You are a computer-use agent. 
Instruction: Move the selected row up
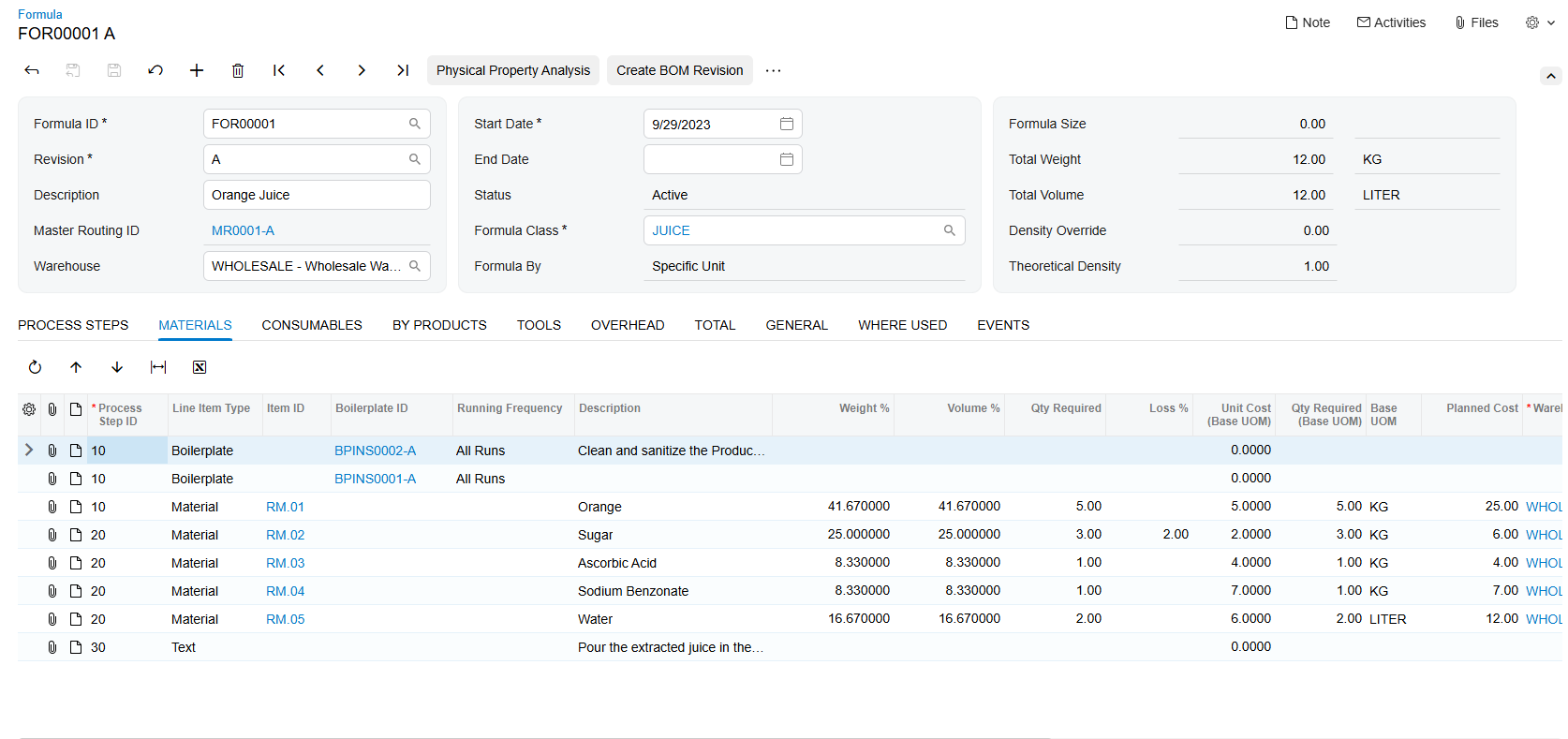click(76, 367)
